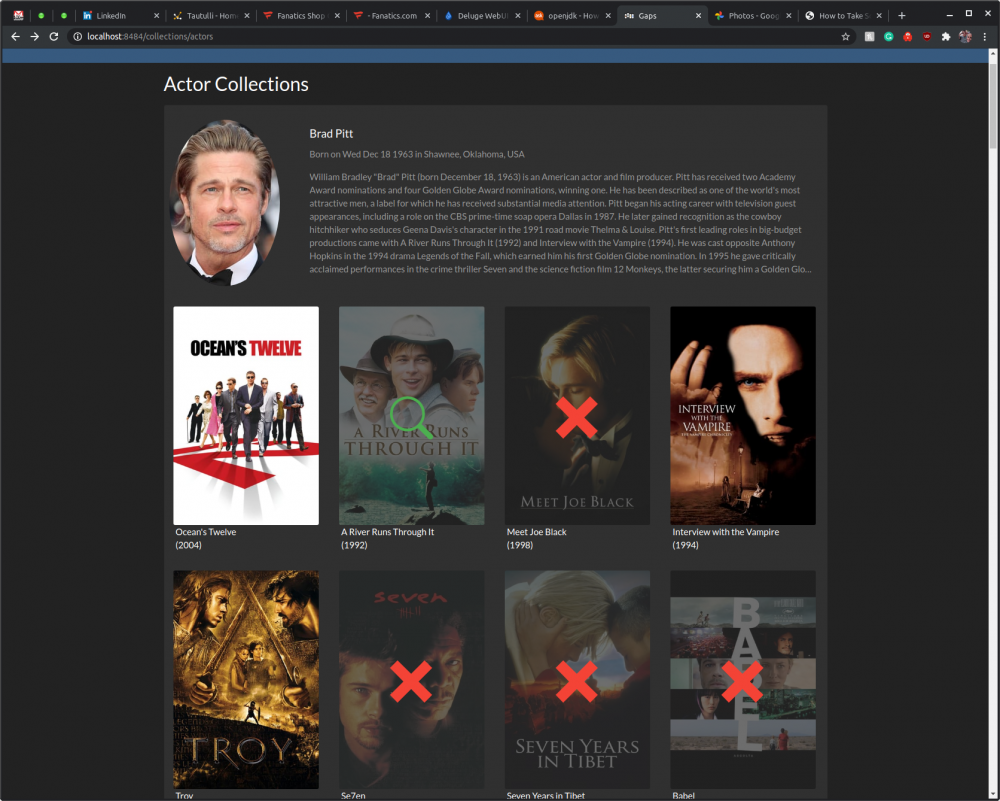1000x801 pixels.
Task: Click Brad Pitt's portrait photo
Action: pos(224,202)
